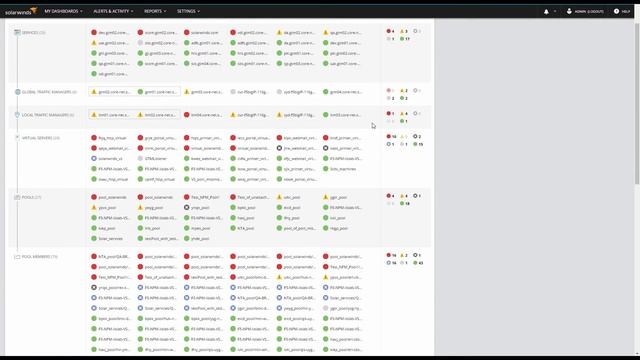Select ltm01.core-net local traffic manager

[114, 115]
